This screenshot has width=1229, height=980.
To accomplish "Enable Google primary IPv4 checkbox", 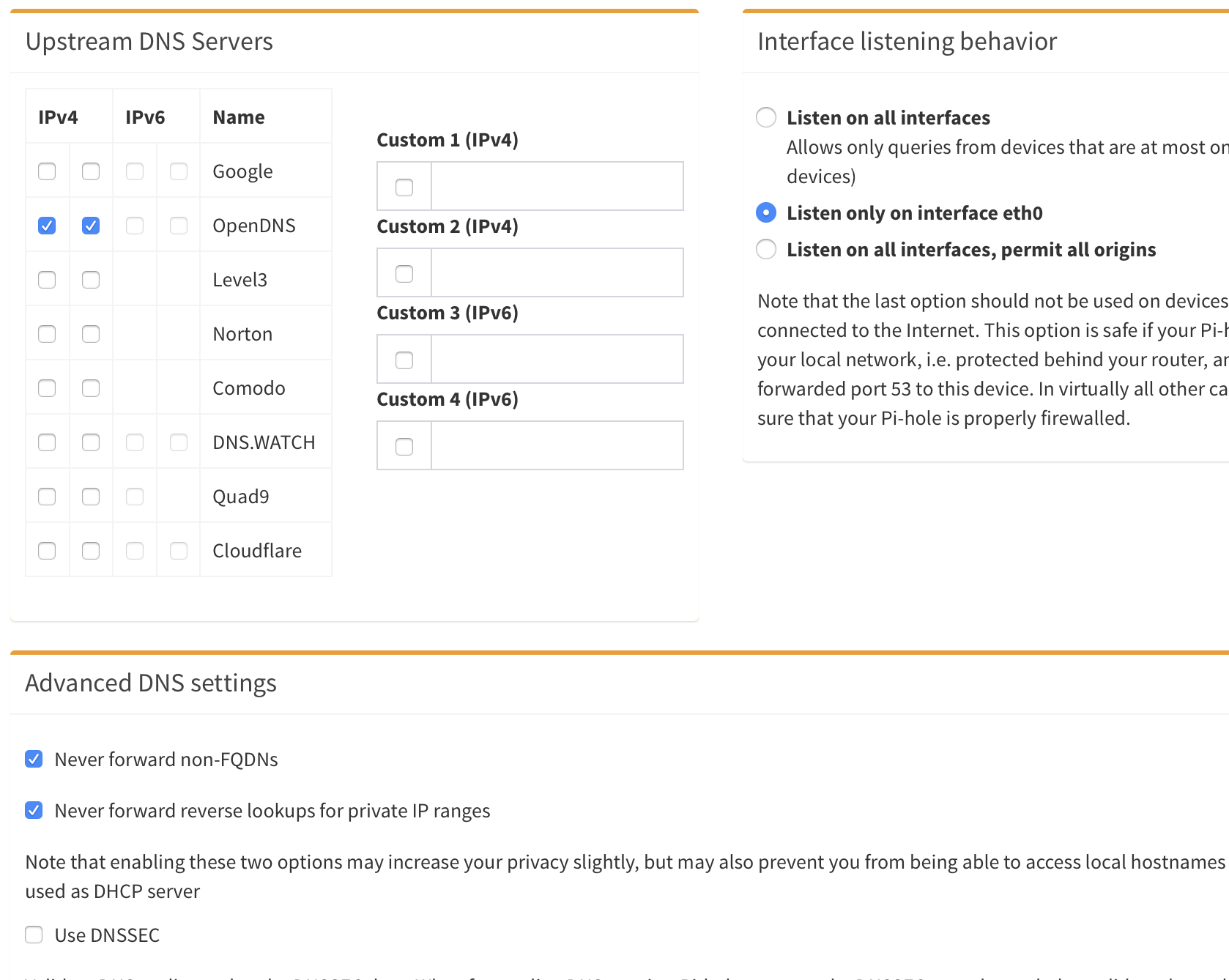I will [47, 171].
